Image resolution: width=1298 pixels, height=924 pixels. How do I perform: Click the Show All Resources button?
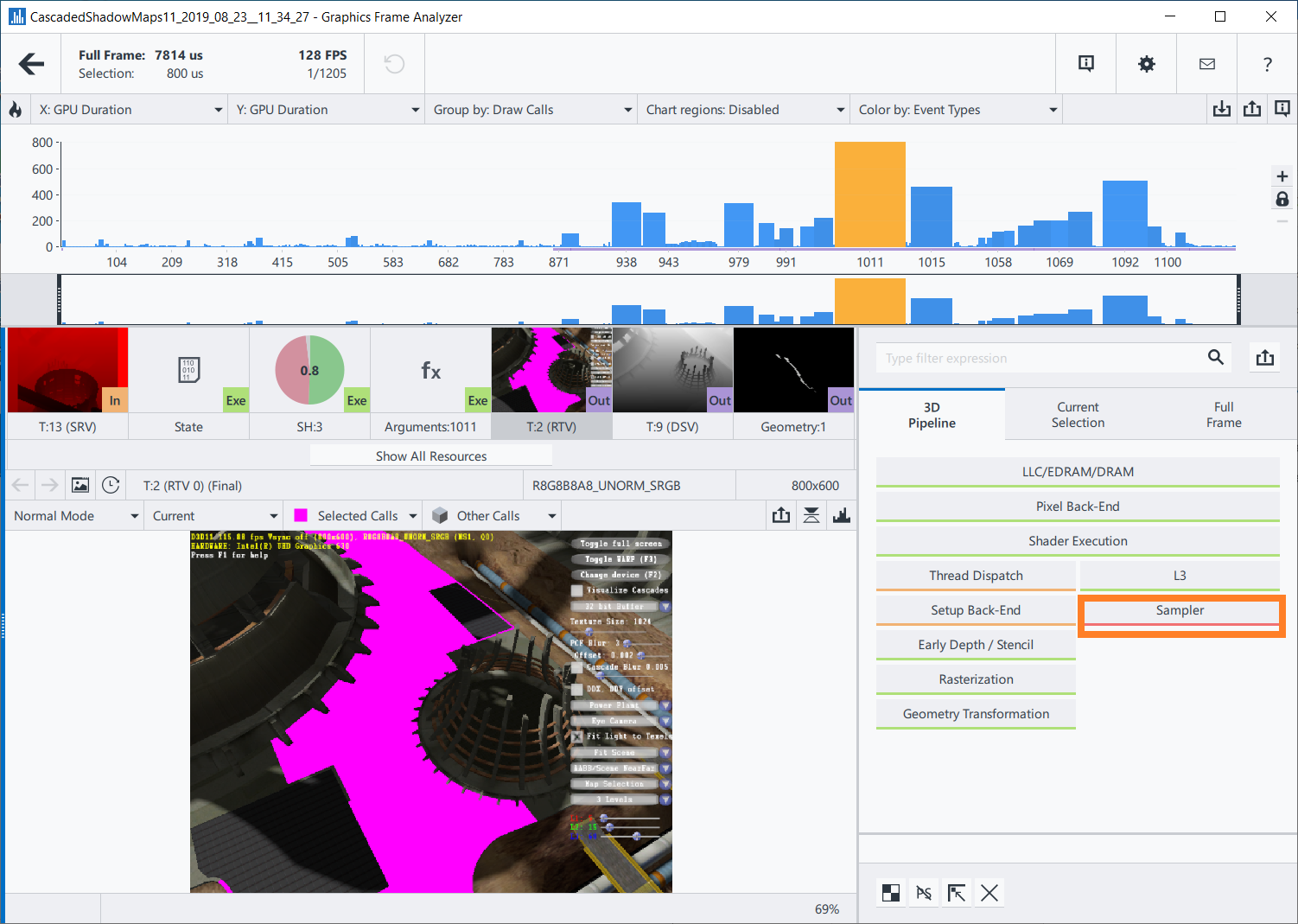coord(430,456)
